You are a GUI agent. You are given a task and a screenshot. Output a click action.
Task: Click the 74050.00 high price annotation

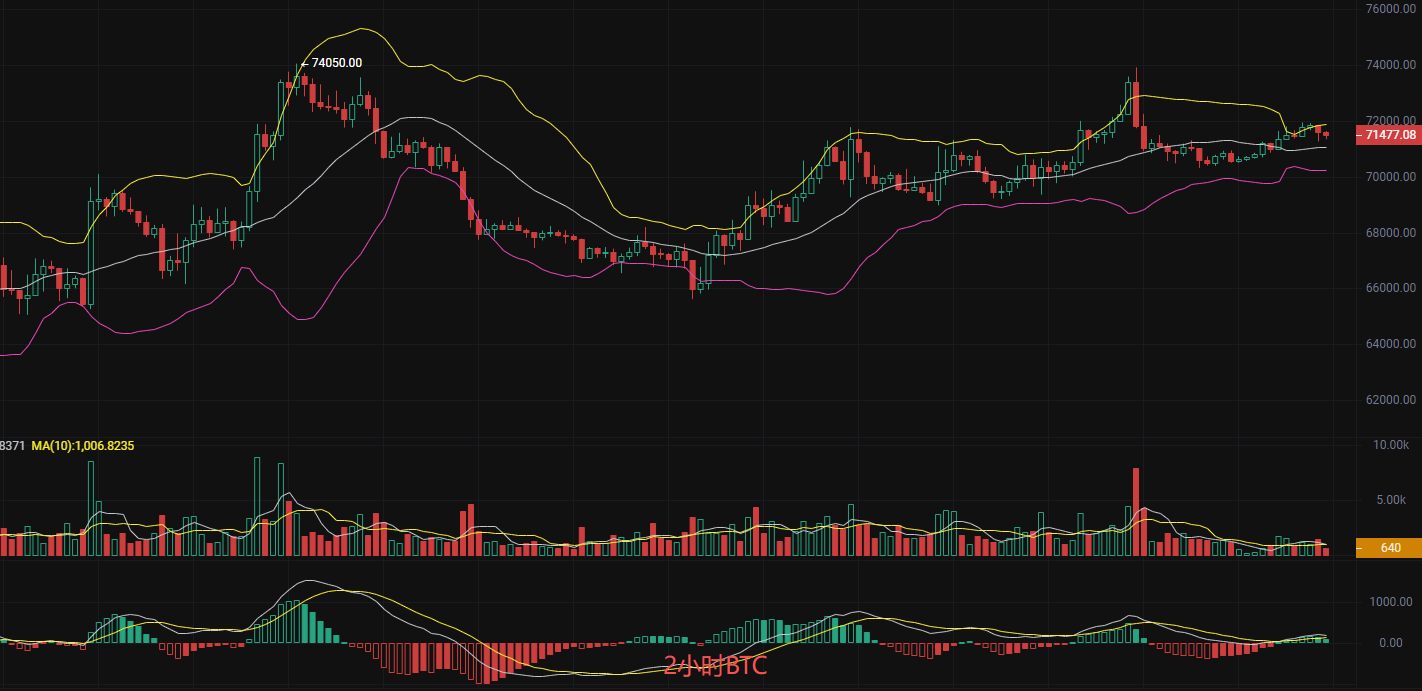coord(337,63)
